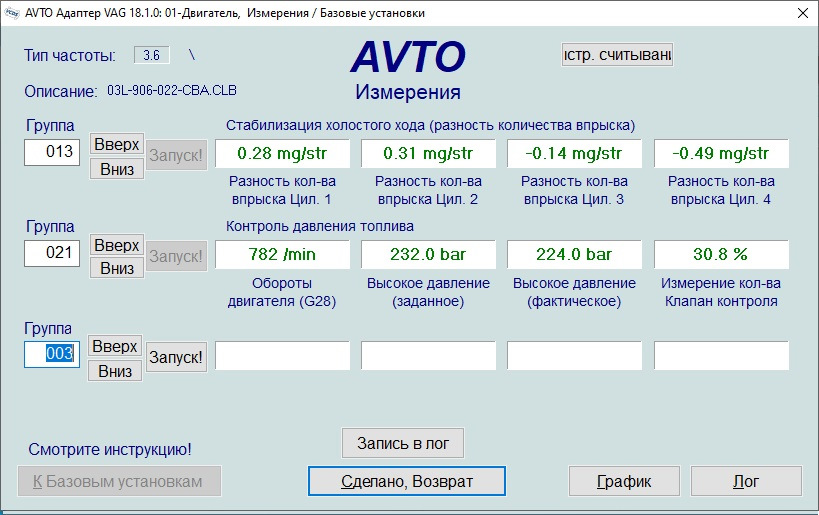The width and height of the screenshot is (819, 515).
Task: Click the Запись в лог button
Action: pyautogui.click(x=403, y=443)
